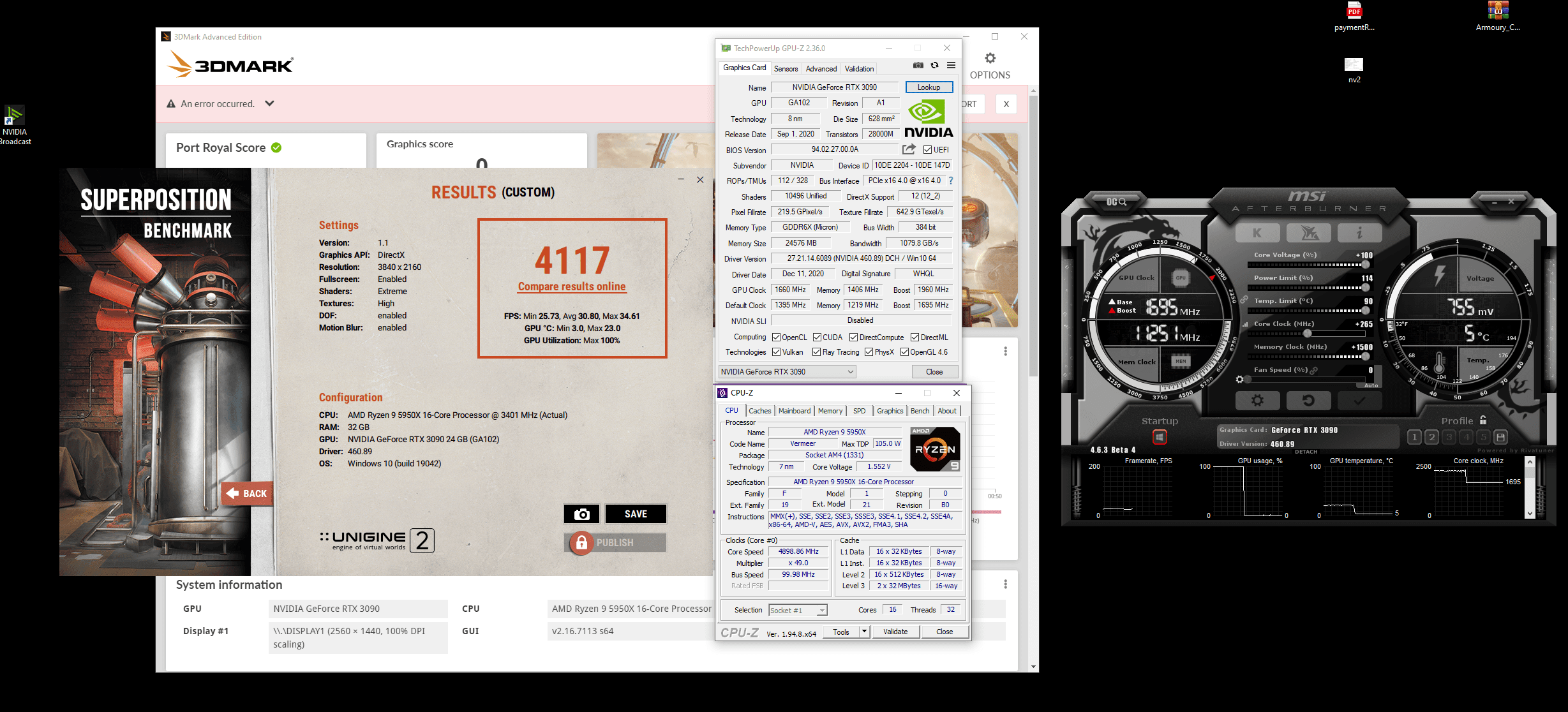Image resolution: width=1568 pixels, height=712 pixels.
Task: Click GPU-Z refresh icon
Action: point(934,66)
